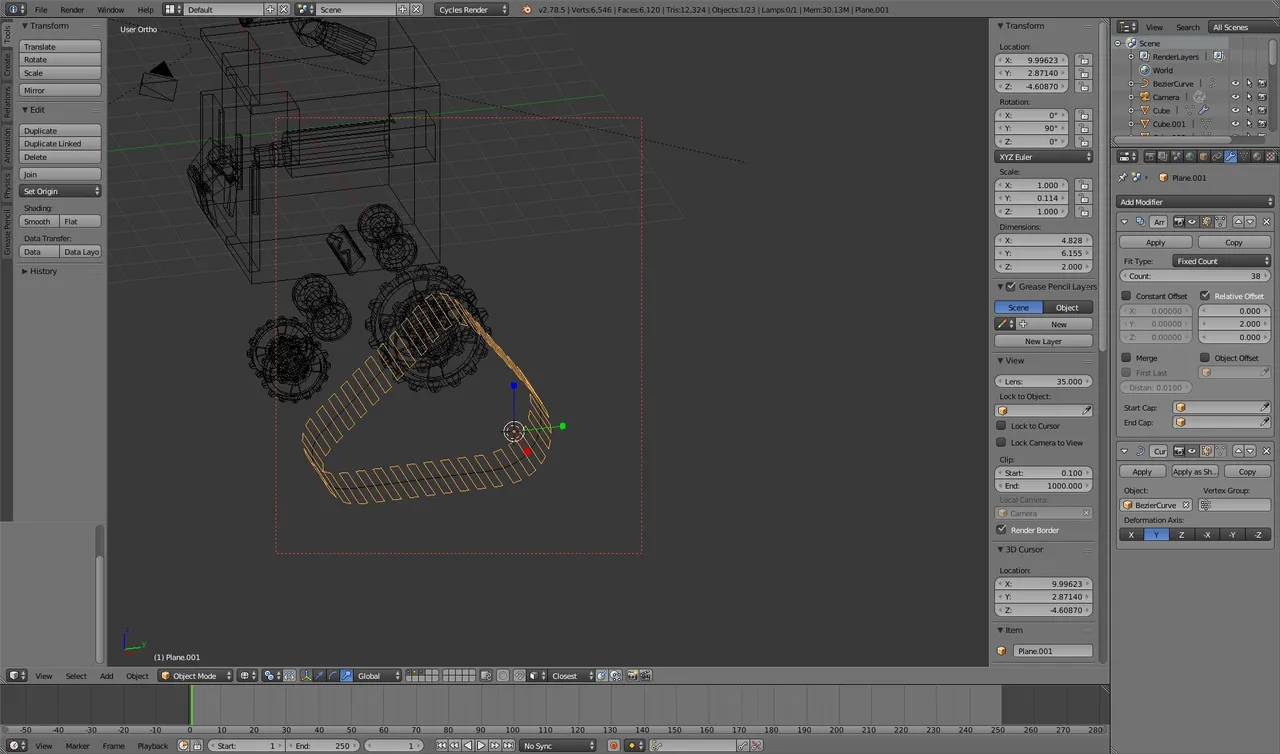This screenshot has width=1280, height=754.
Task: Select Y deformation axis button
Action: coord(1156,535)
